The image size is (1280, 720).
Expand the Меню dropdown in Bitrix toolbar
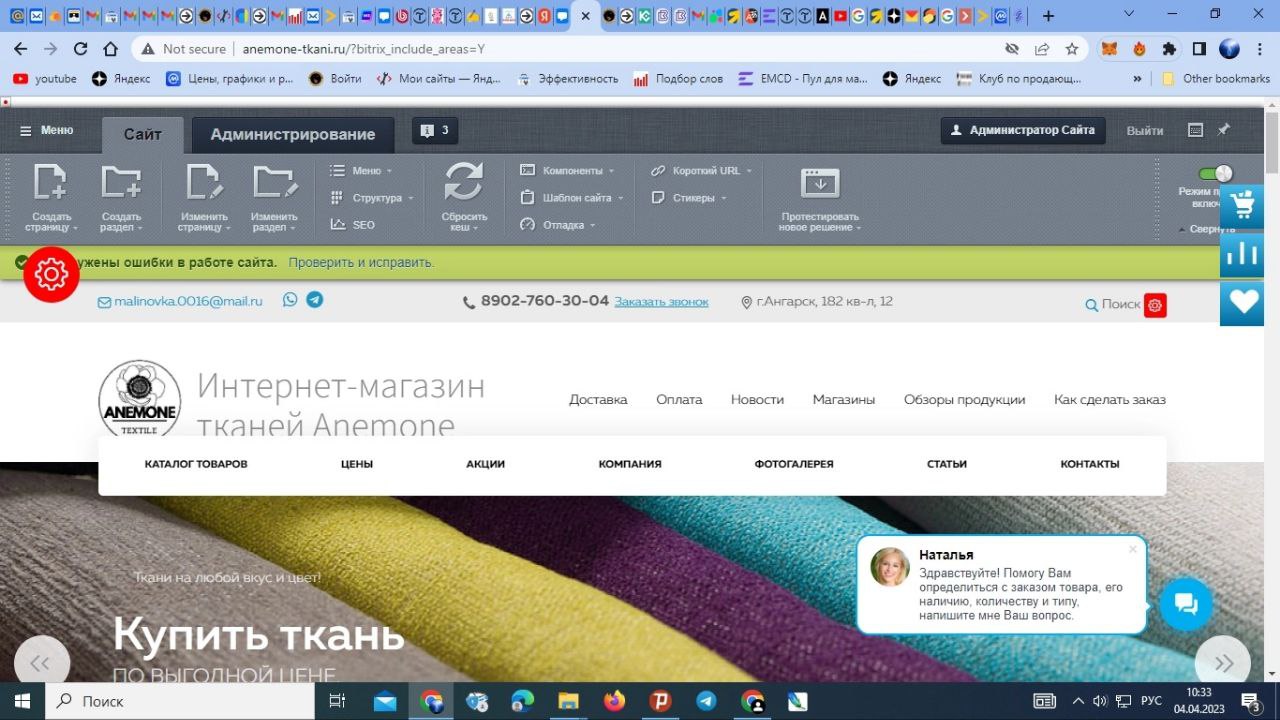pos(361,171)
